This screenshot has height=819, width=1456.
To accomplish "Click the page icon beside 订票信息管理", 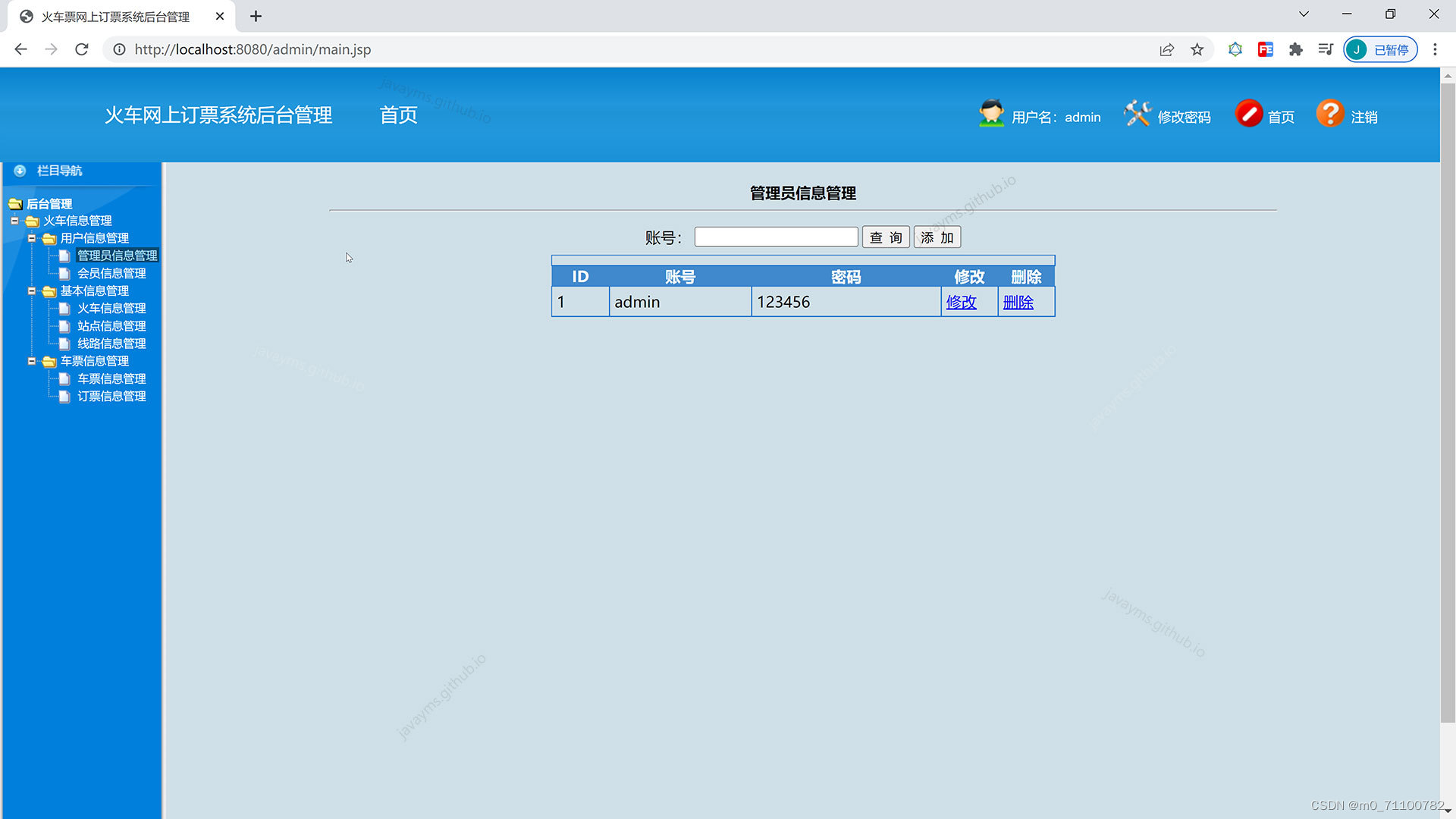I will 64,396.
